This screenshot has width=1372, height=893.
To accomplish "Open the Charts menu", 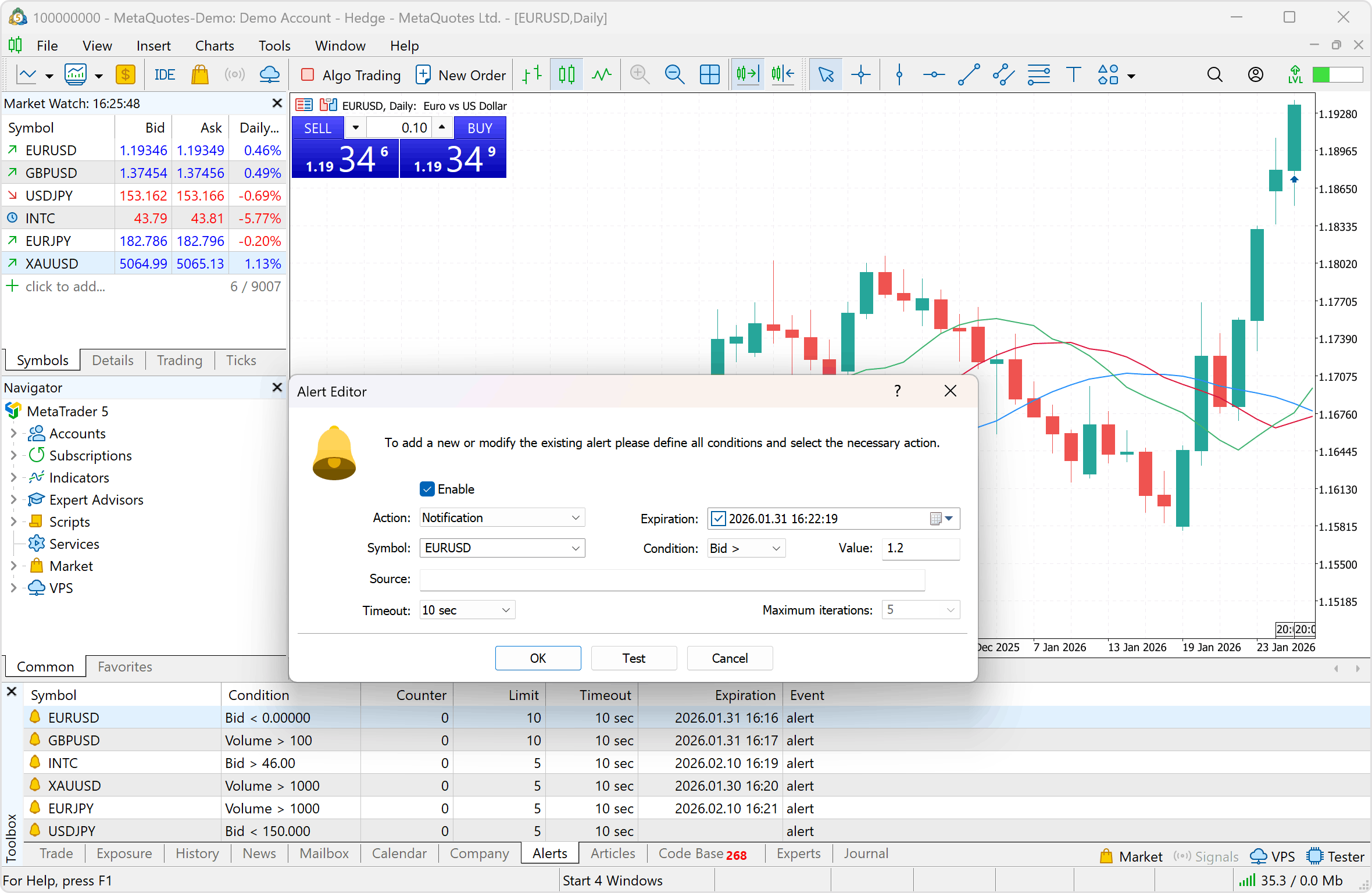I will click(x=215, y=45).
